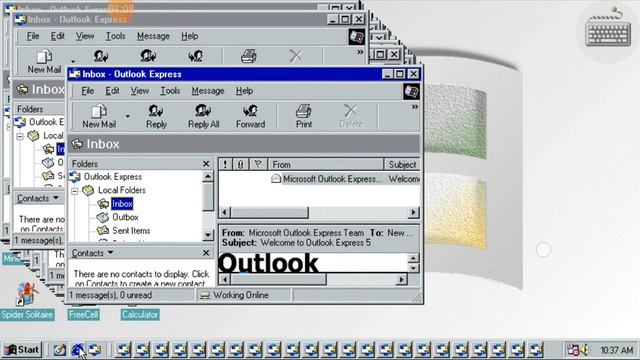This screenshot has width=640, height=360.
Task: Sort by Flag column header
Action: (258, 164)
